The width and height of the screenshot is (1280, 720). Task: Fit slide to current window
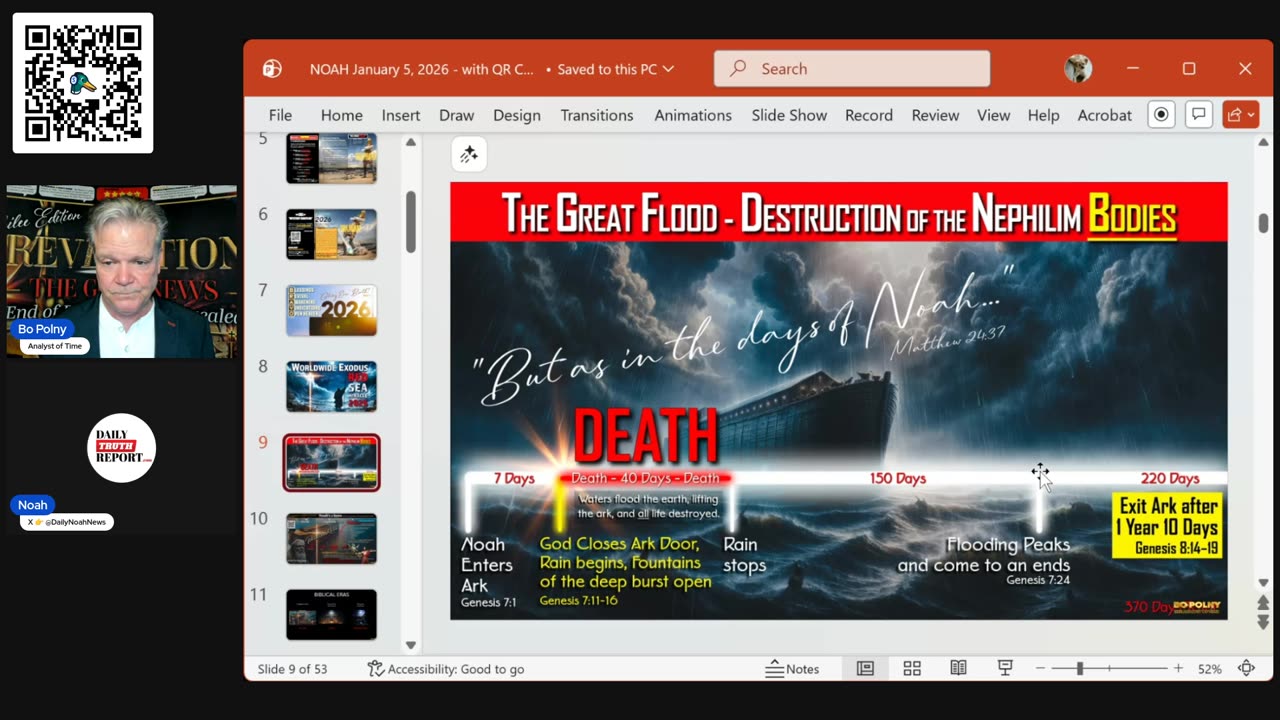1246,669
